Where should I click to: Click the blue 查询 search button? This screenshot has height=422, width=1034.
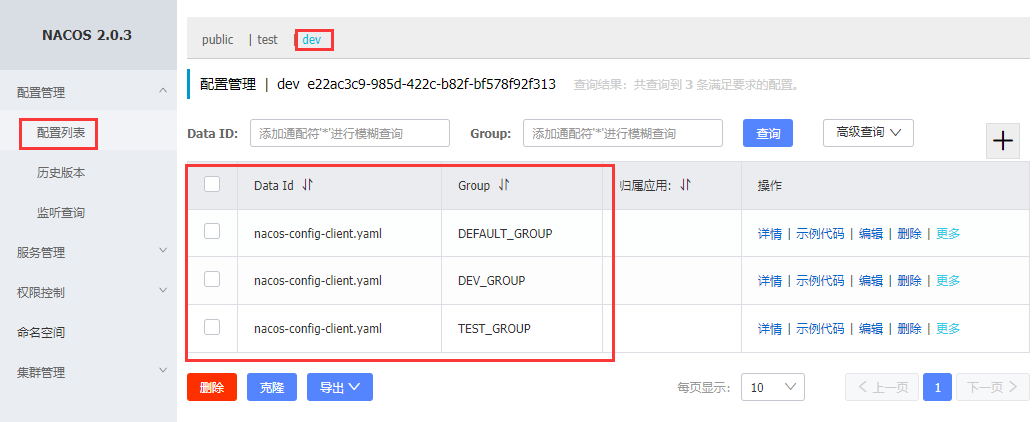tap(768, 133)
